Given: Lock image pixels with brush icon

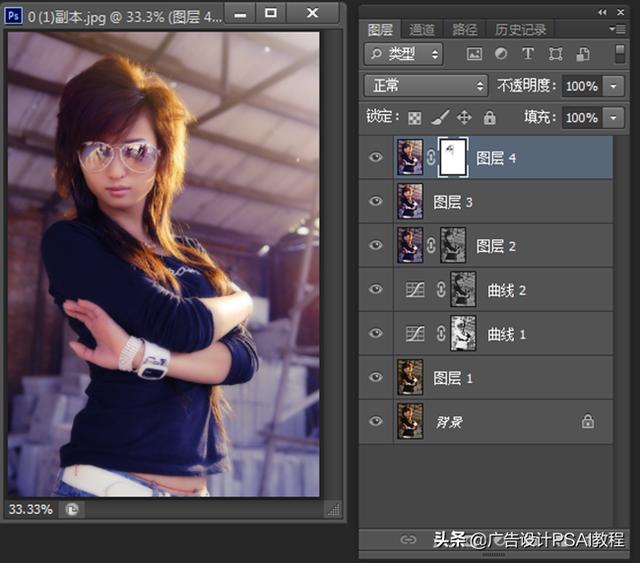Looking at the screenshot, I should pos(439,118).
